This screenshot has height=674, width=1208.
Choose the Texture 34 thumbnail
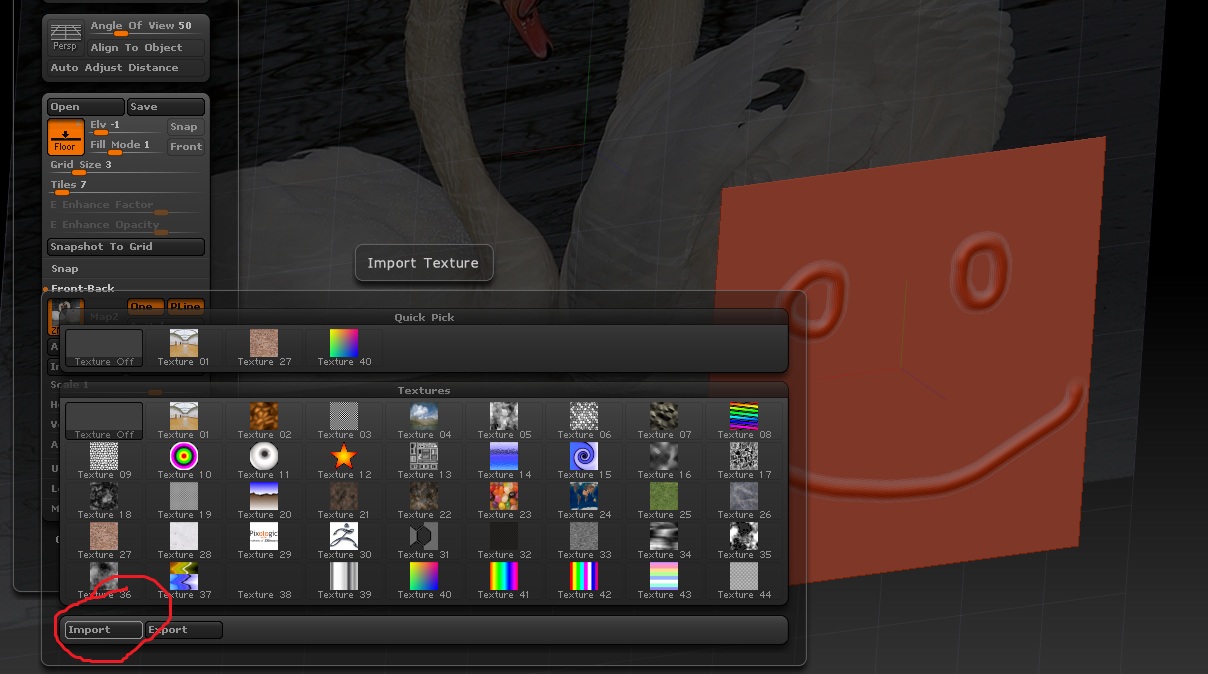click(x=664, y=541)
